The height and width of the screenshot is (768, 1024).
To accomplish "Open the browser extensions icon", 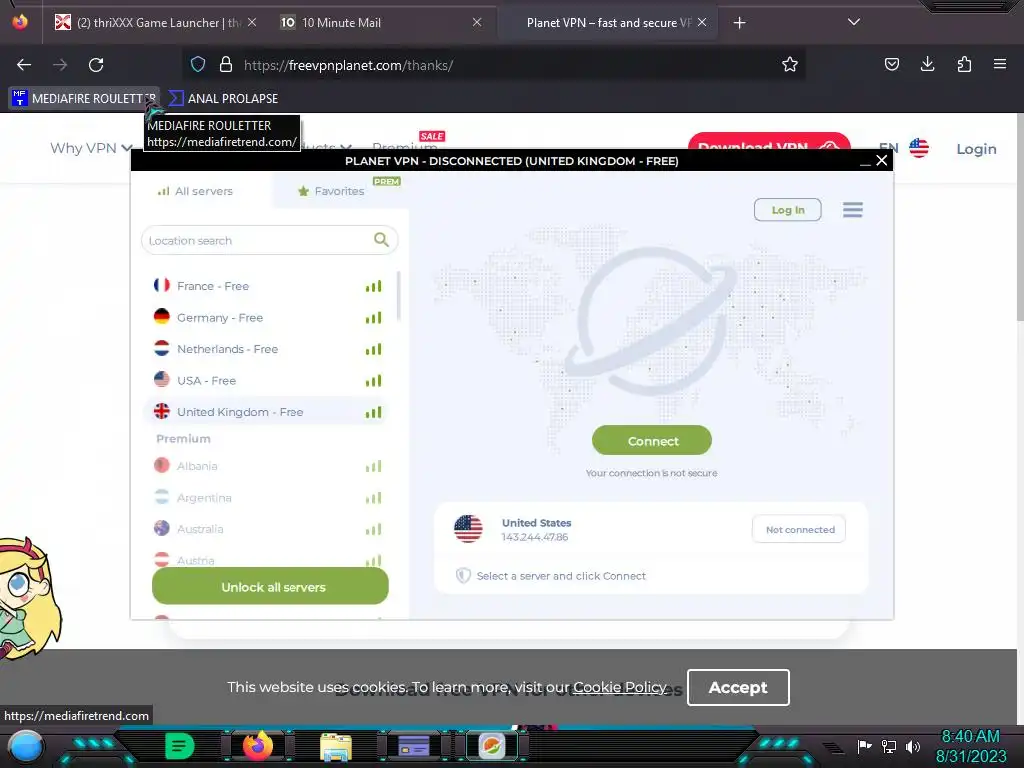I will [x=964, y=65].
